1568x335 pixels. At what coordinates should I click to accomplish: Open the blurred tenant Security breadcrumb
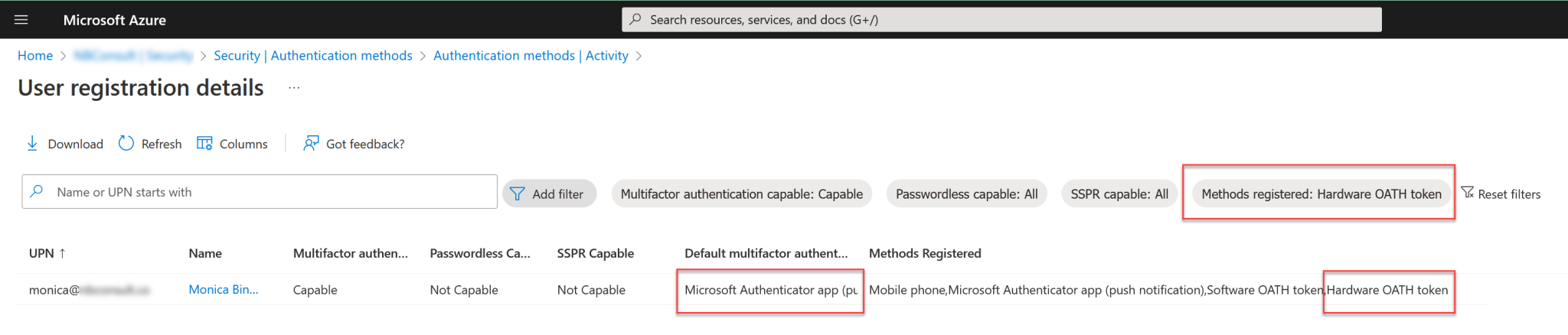[x=133, y=56]
